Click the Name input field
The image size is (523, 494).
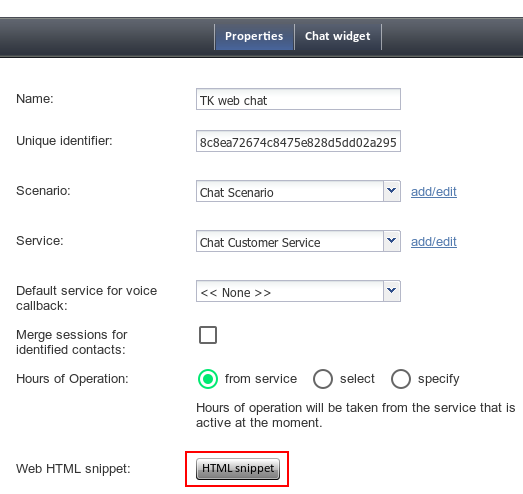click(x=298, y=99)
